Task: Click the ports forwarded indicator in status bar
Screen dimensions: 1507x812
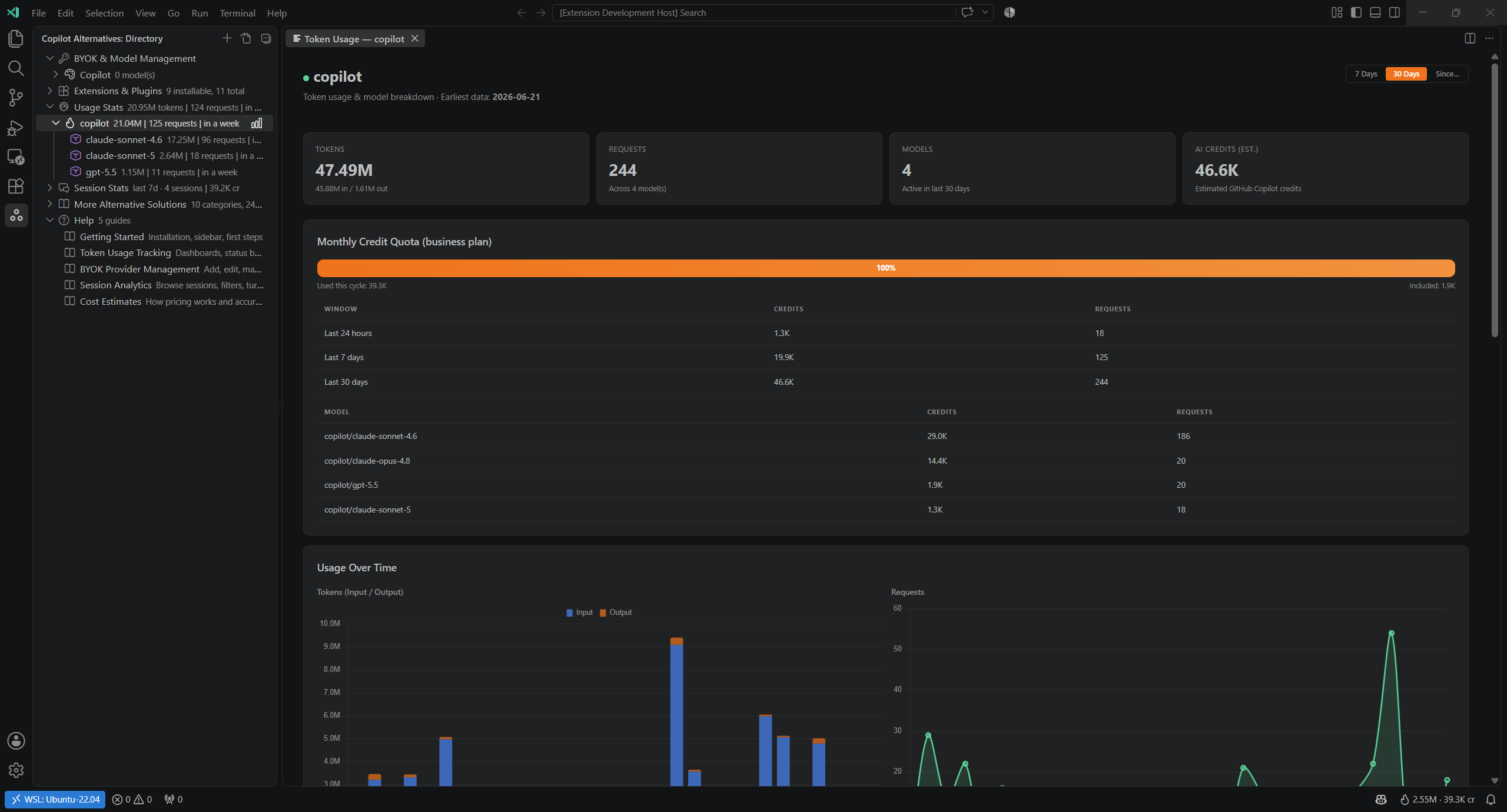Action: [x=174, y=800]
